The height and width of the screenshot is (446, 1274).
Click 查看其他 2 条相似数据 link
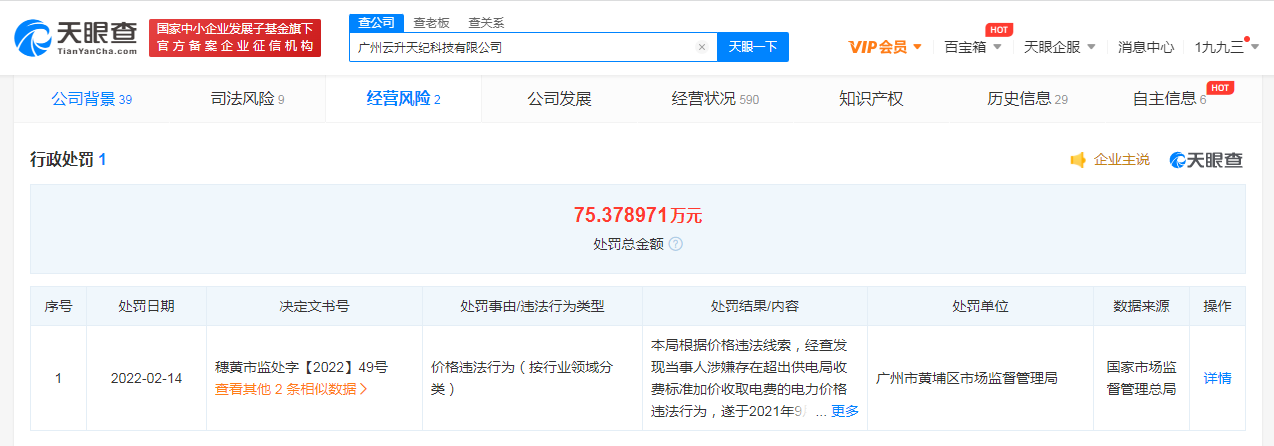pos(291,389)
